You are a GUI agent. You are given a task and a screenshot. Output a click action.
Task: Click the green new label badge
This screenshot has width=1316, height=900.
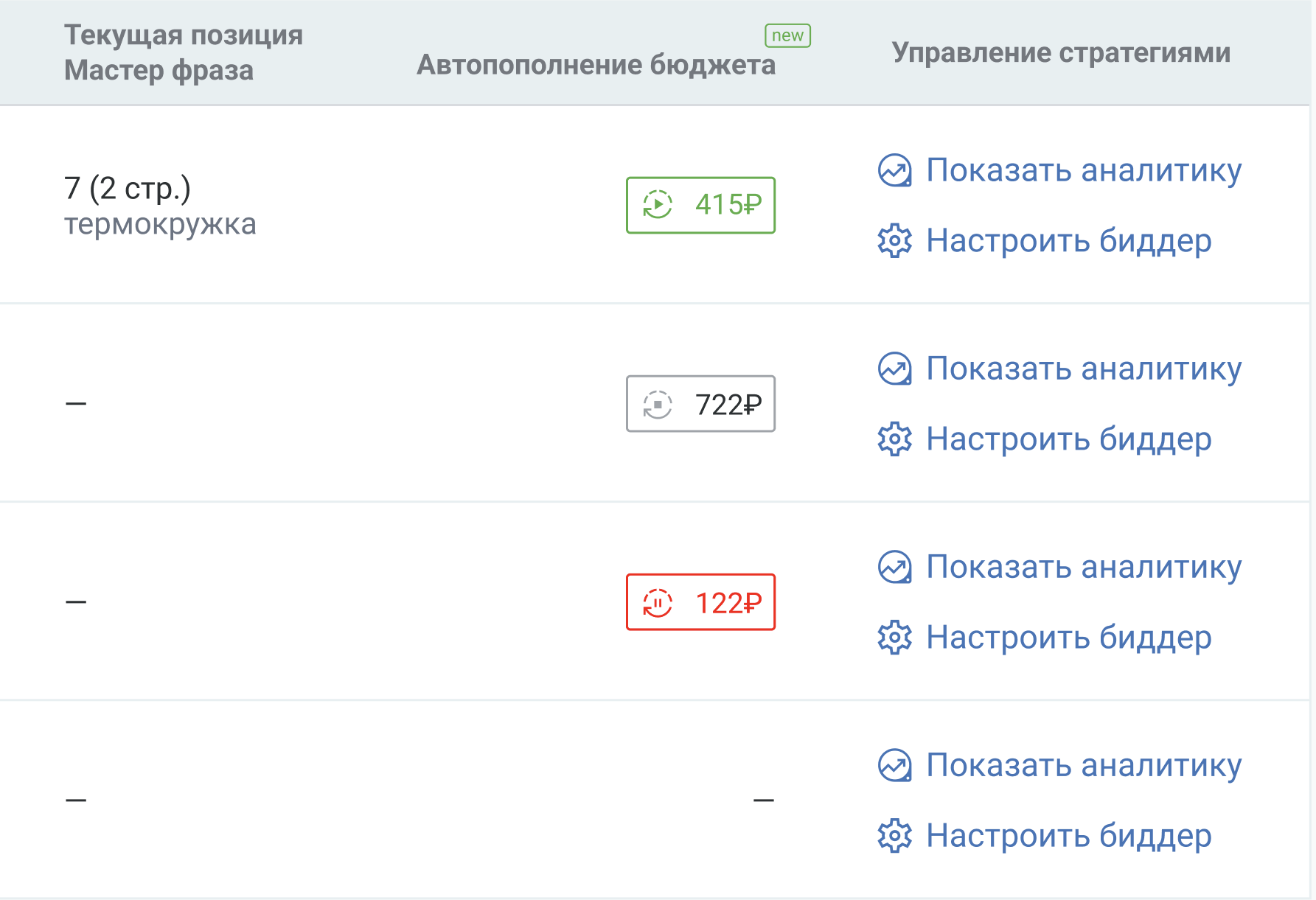point(787,35)
